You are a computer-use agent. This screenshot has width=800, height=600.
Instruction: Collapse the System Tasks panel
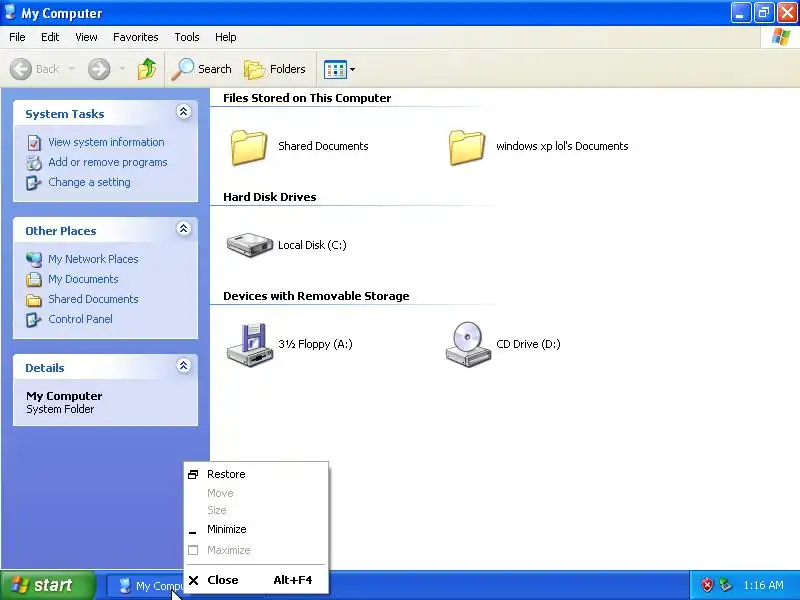pos(184,112)
